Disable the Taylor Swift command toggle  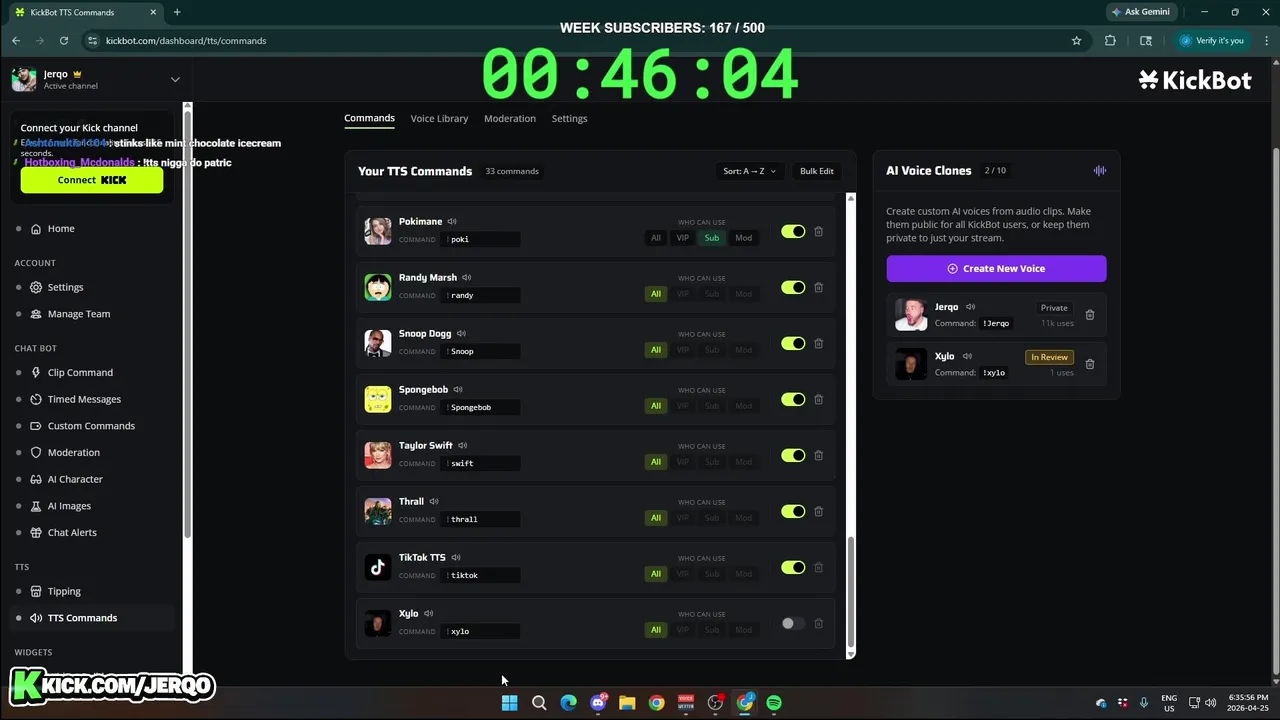[x=793, y=456]
